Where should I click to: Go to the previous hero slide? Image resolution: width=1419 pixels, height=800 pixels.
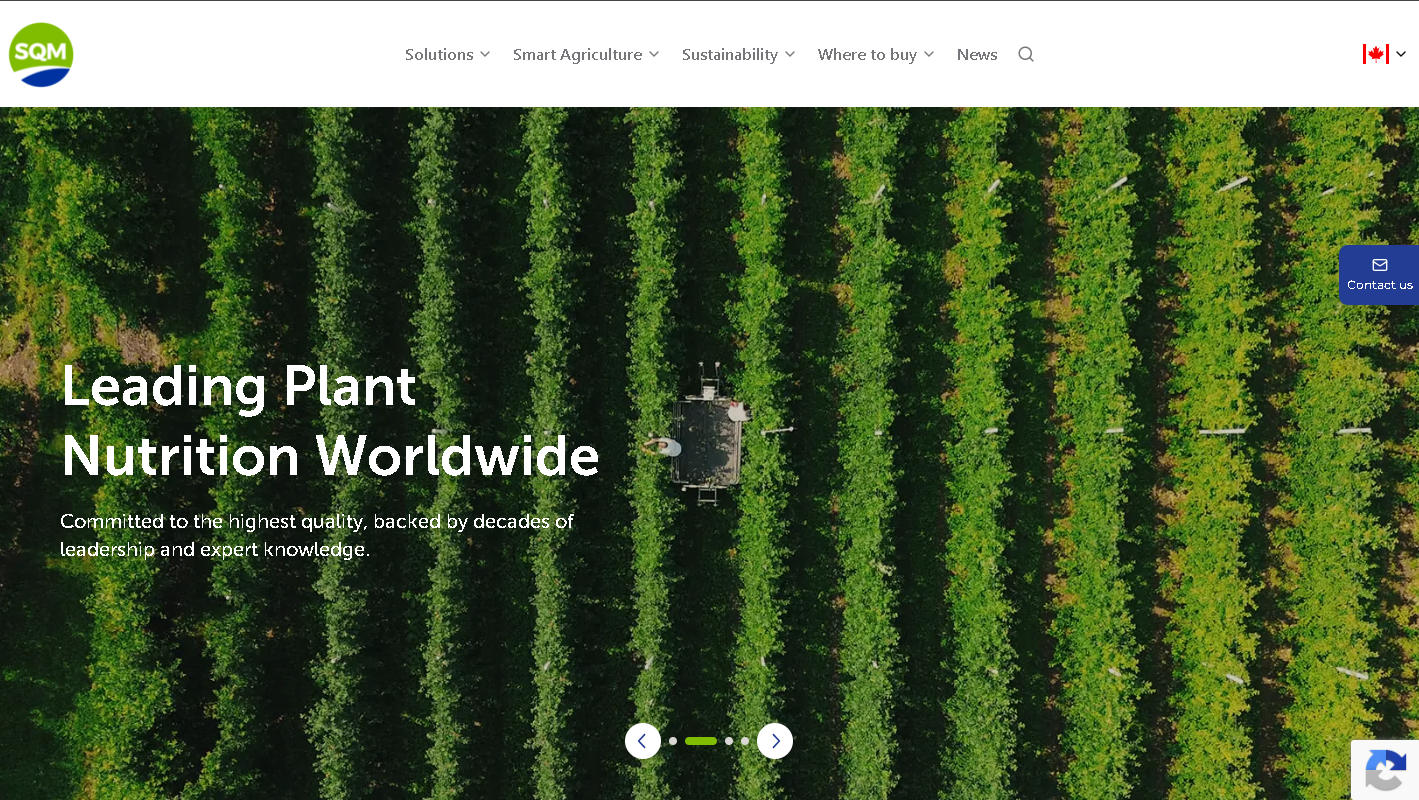coord(643,741)
